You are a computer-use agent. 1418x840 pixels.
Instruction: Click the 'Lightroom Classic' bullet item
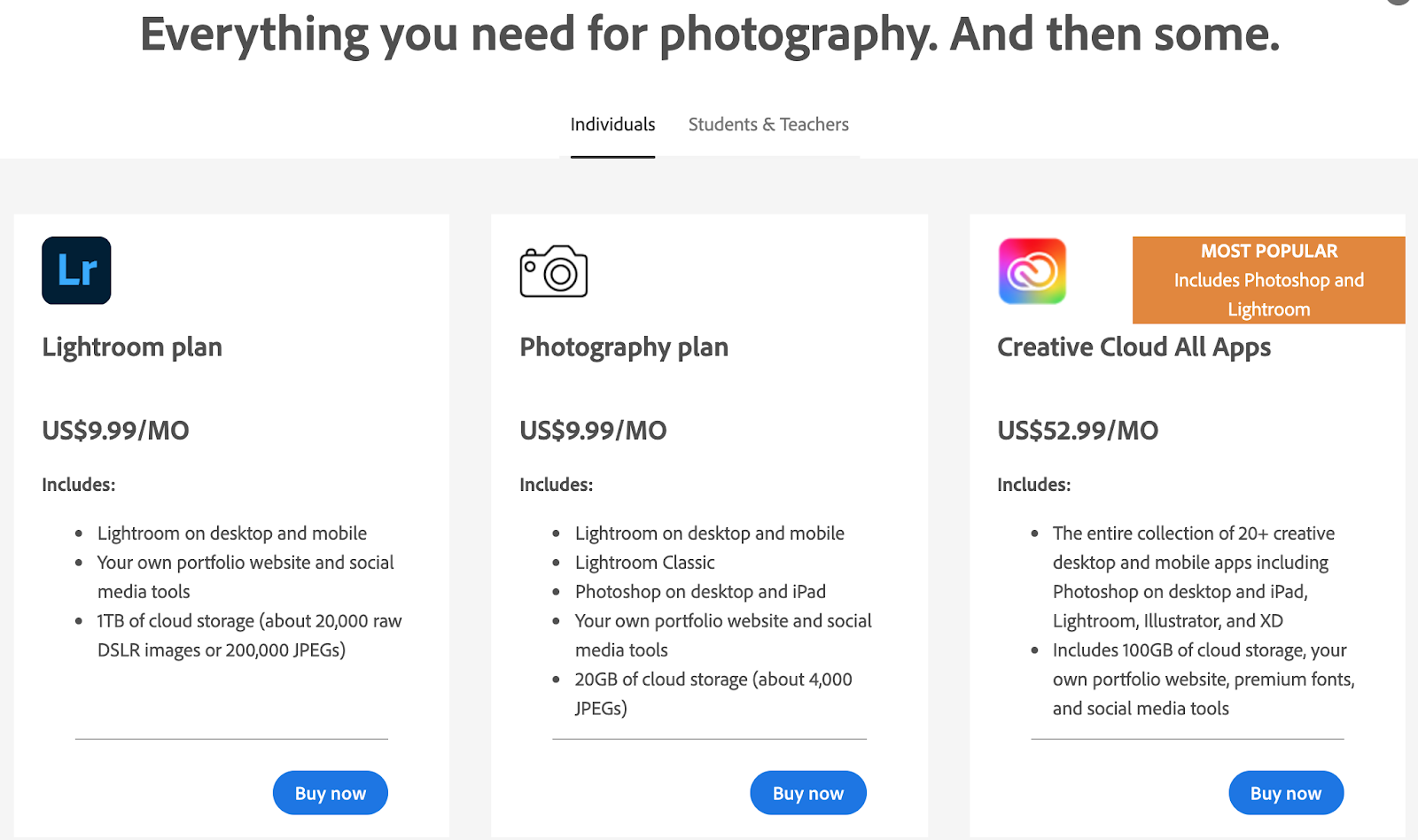coord(644,563)
